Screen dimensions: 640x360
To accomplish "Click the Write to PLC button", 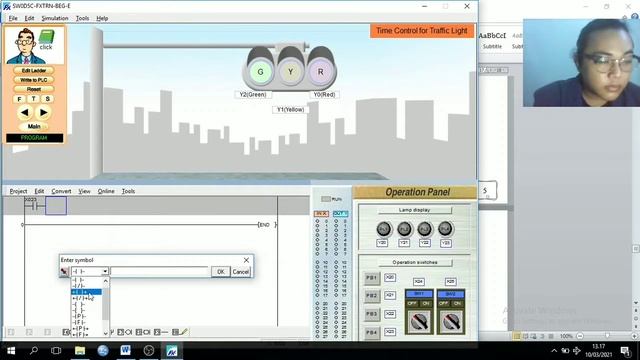I will tap(34, 80).
